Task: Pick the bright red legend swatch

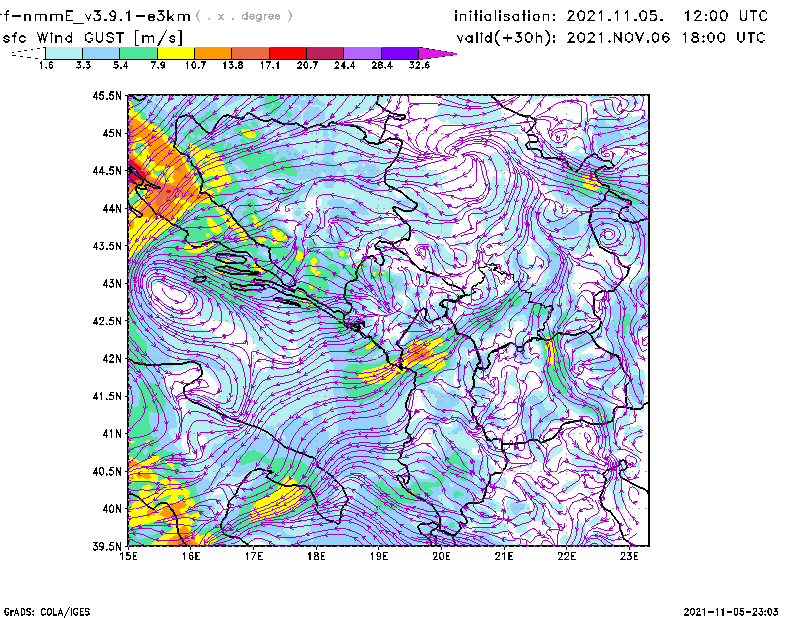Action: click(288, 53)
